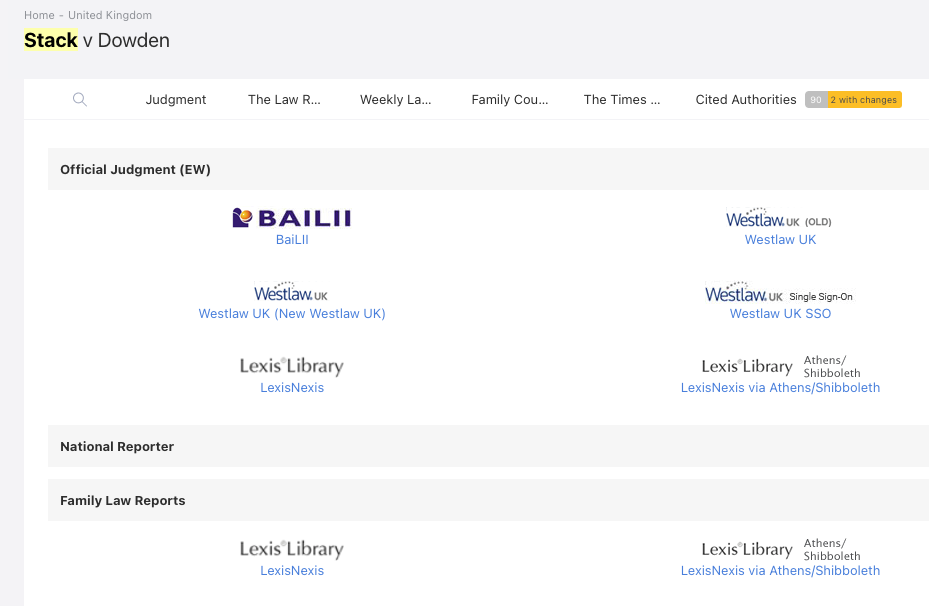
Task: Click the '2 with changes' badge
Action: [x=864, y=100]
